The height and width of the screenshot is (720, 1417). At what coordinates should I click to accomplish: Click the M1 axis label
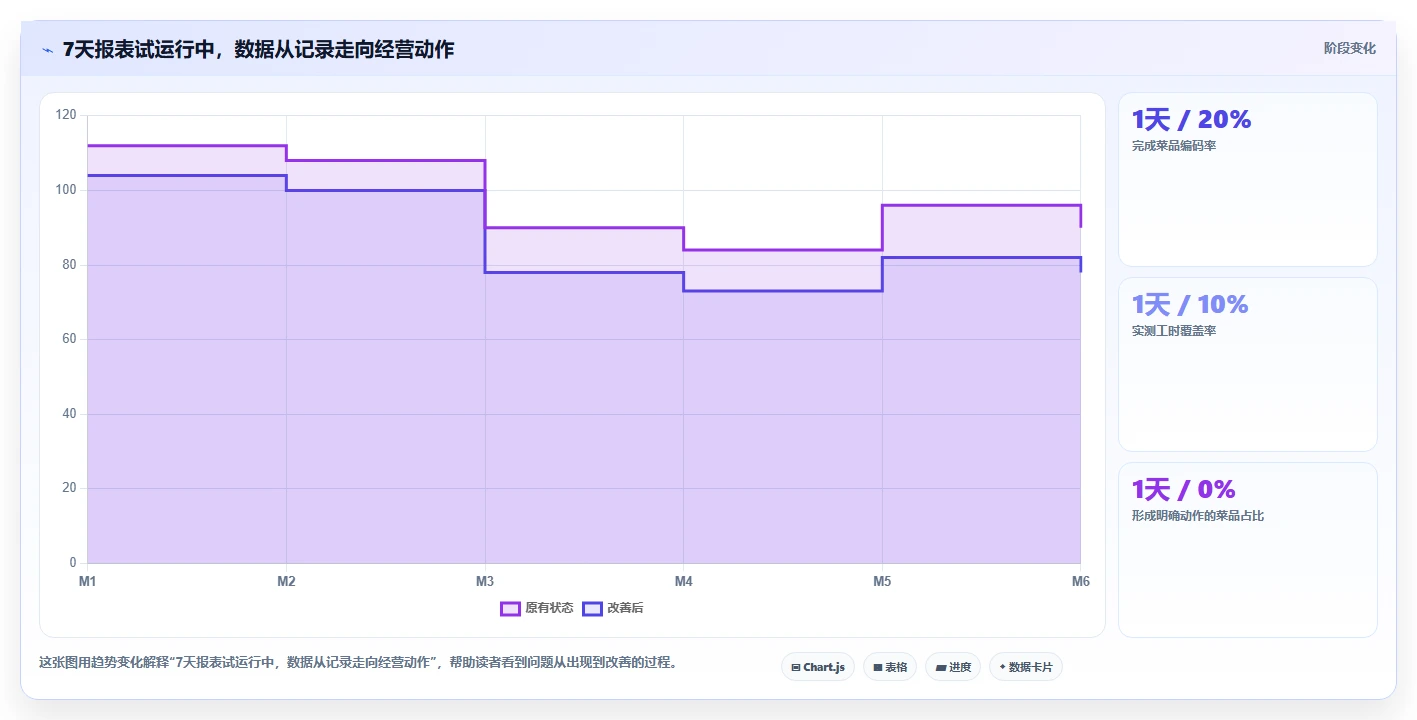87,581
